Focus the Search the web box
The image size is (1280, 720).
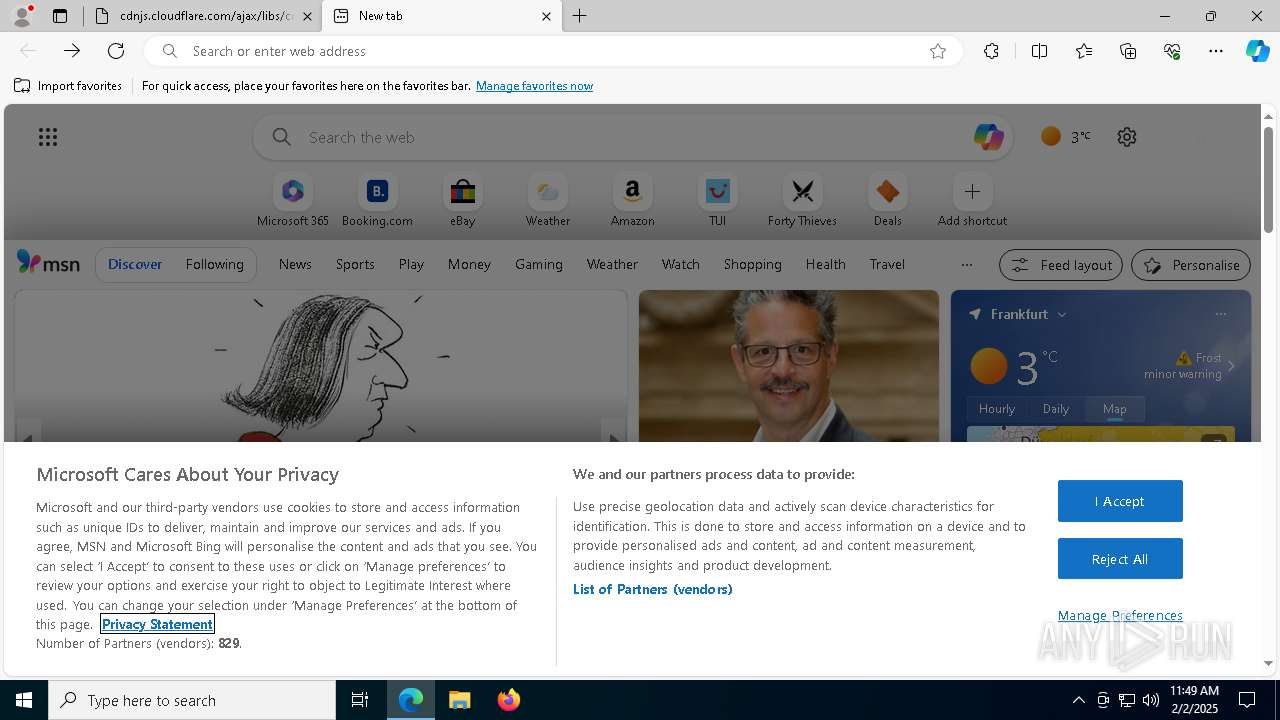(x=632, y=137)
